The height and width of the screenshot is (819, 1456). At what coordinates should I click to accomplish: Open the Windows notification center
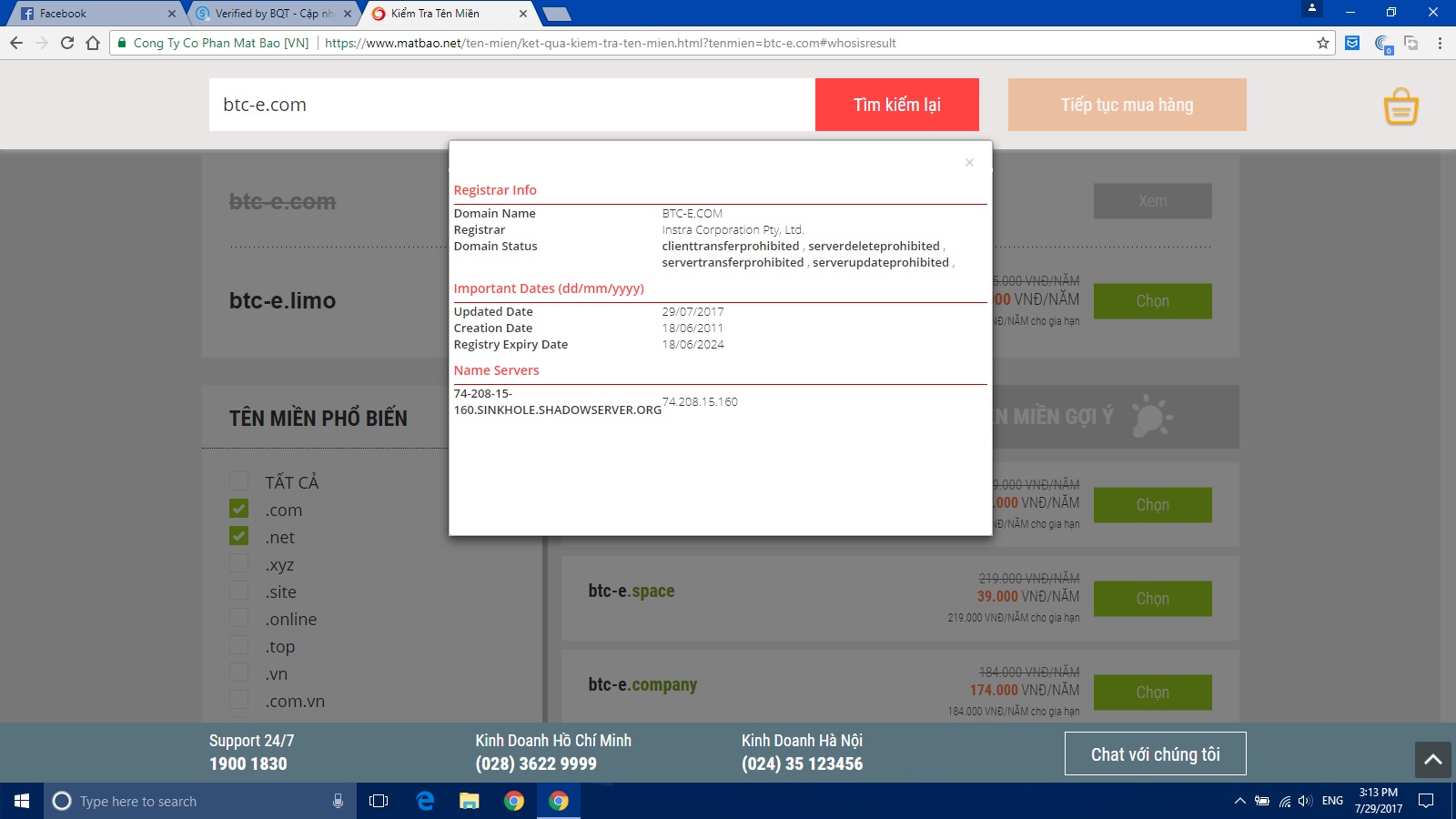pos(1426,801)
